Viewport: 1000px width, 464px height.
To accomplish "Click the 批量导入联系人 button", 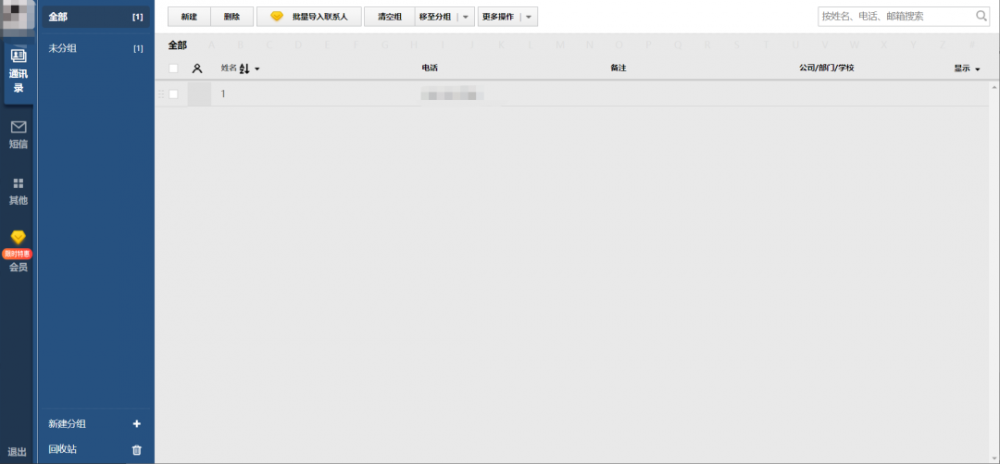I will coord(309,17).
